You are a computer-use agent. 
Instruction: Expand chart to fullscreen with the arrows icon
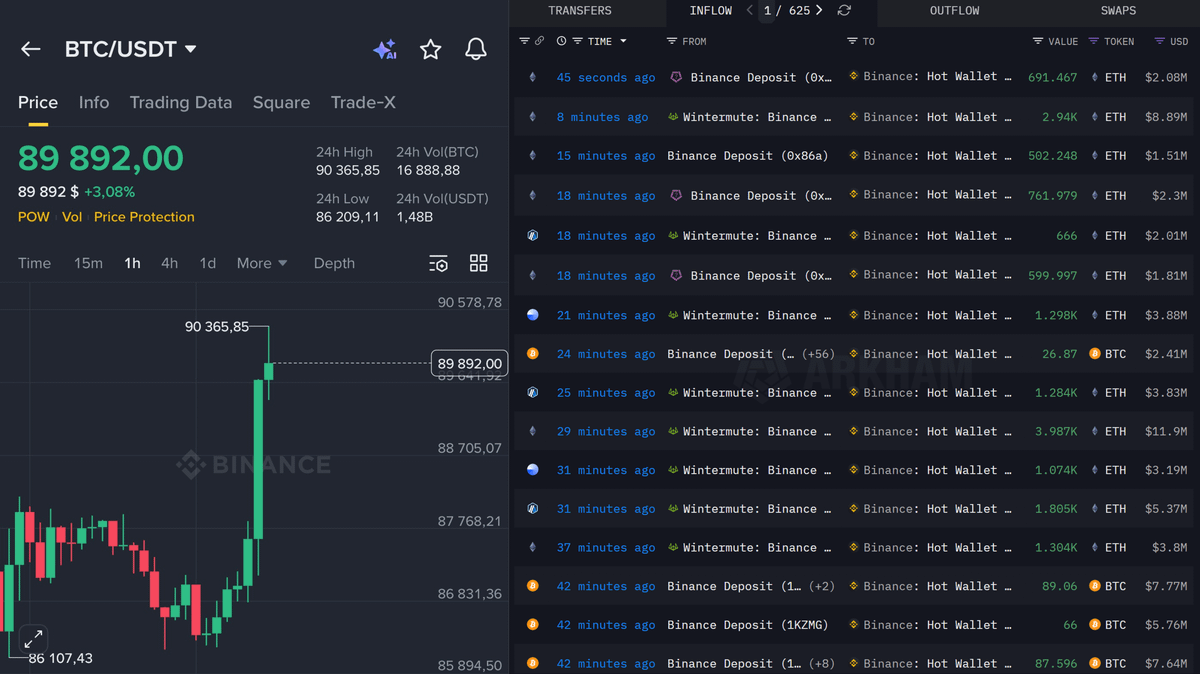click(33, 638)
